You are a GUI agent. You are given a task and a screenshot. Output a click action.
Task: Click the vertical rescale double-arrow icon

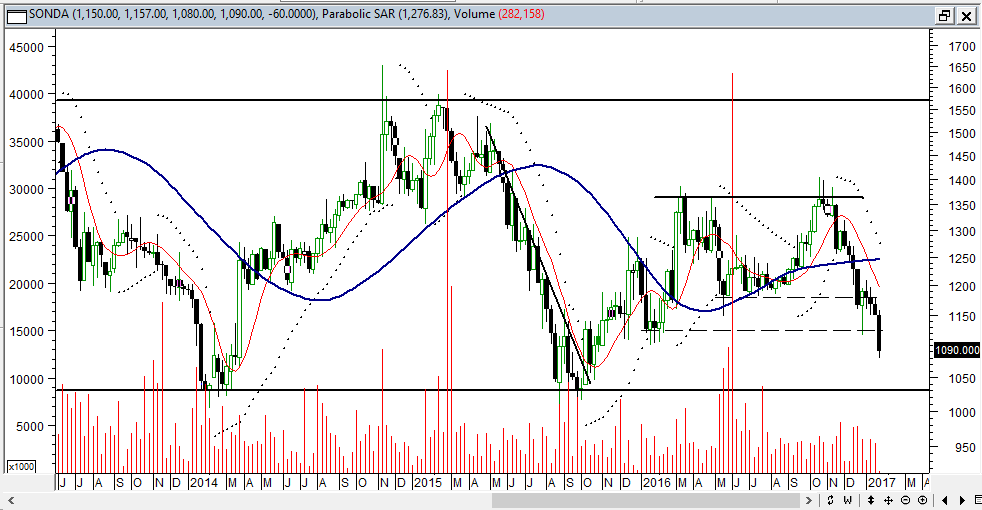(x=871, y=500)
